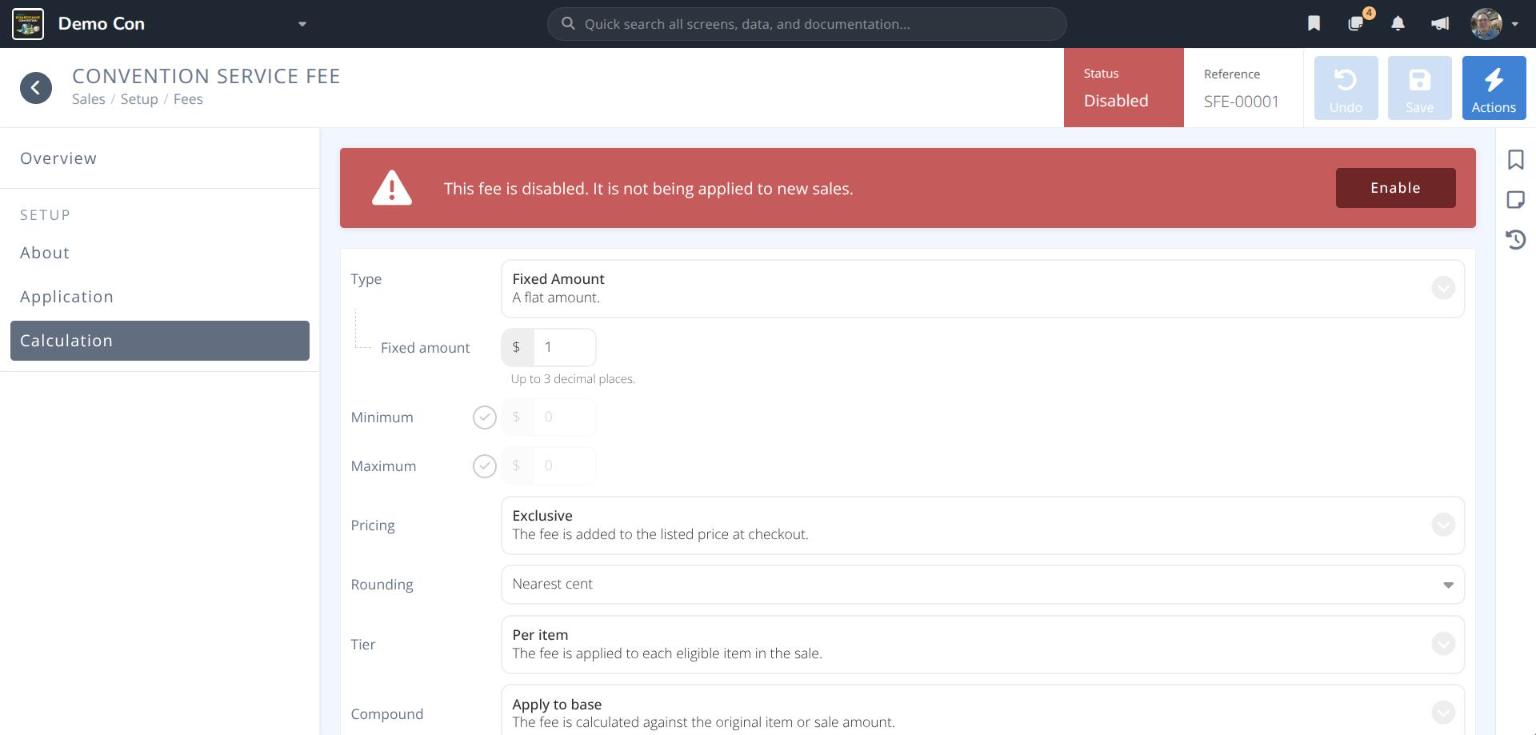Screen dimensions: 1536x735
Task: Select the Calculation section
Action: coord(160,341)
